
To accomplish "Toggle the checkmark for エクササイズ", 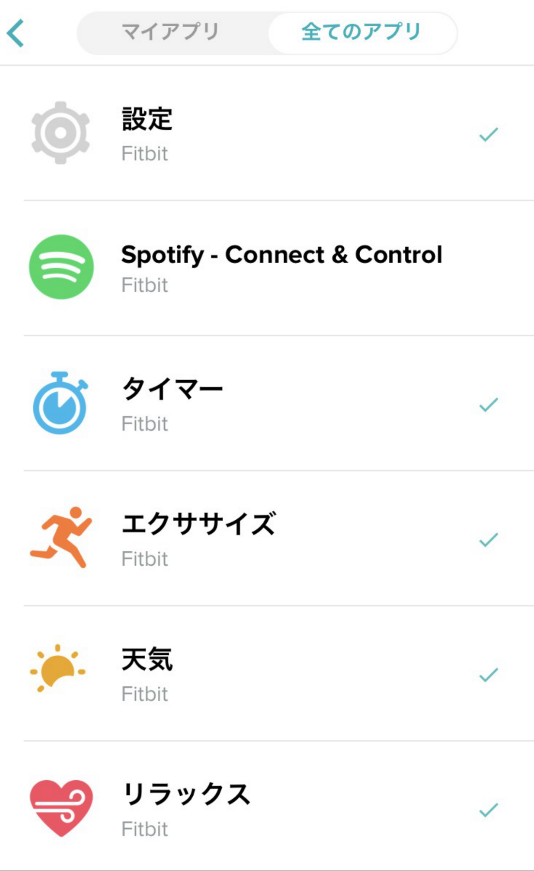I will [488, 539].
